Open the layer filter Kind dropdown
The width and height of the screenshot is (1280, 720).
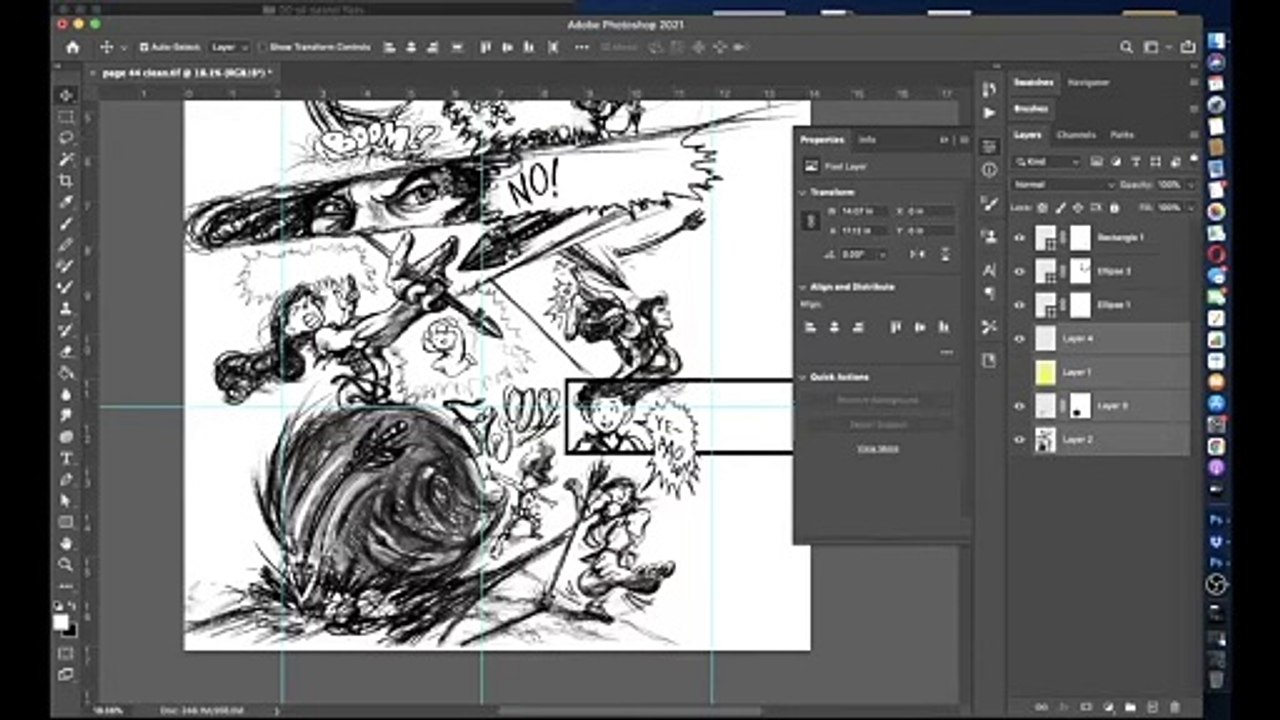1047,161
